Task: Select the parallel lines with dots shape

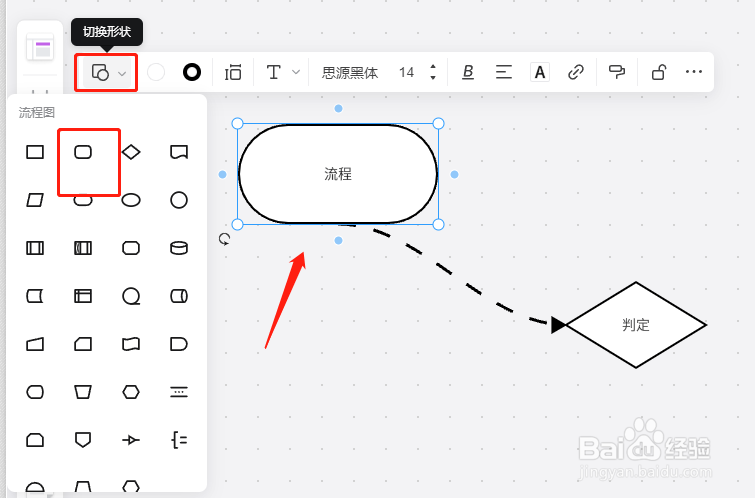Action: pyautogui.click(x=179, y=392)
